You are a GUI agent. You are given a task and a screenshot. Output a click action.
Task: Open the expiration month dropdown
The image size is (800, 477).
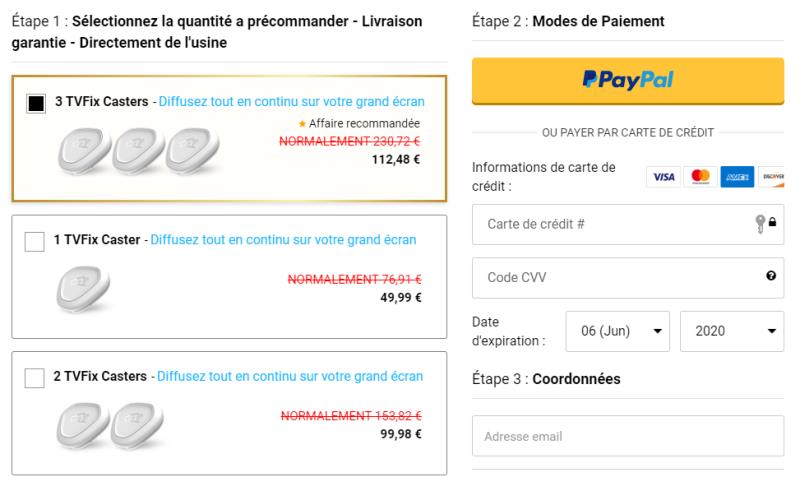(x=616, y=330)
